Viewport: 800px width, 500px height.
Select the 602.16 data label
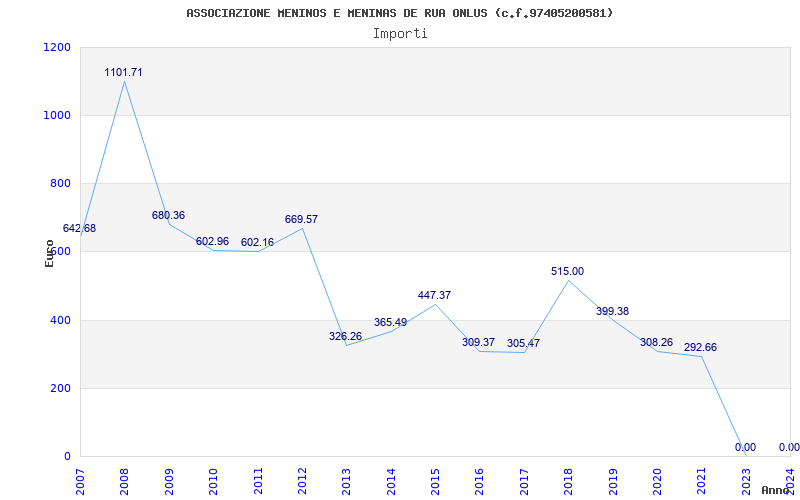click(x=257, y=242)
